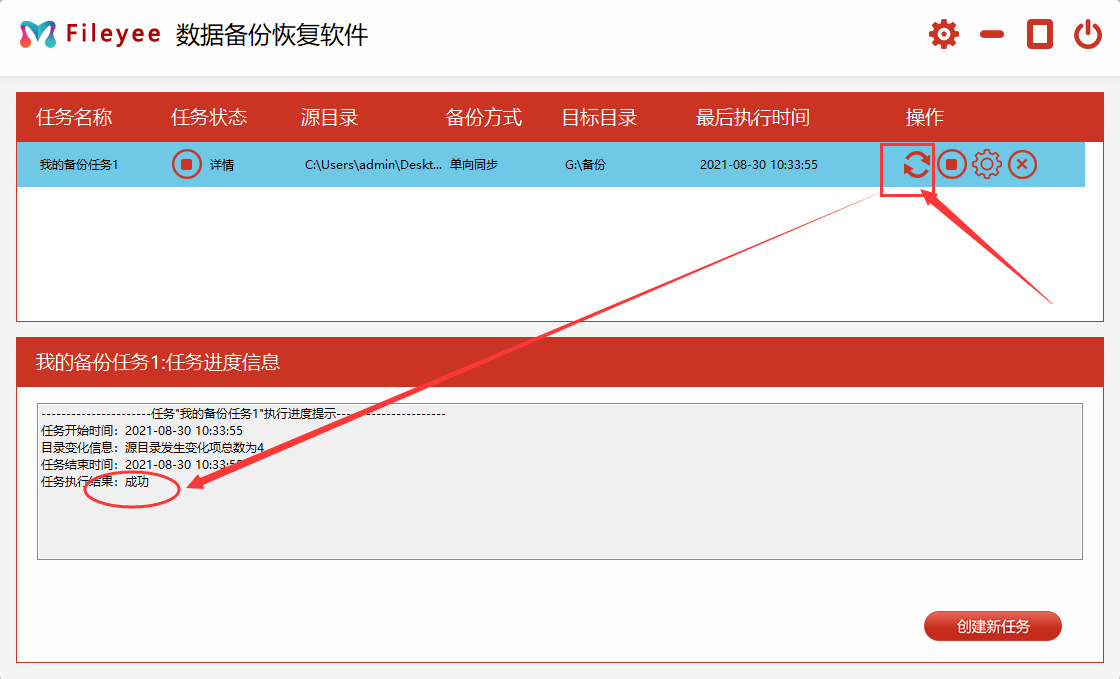Click the 备份方式 column header
The height and width of the screenshot is (679, 1120).
[484, 118]
